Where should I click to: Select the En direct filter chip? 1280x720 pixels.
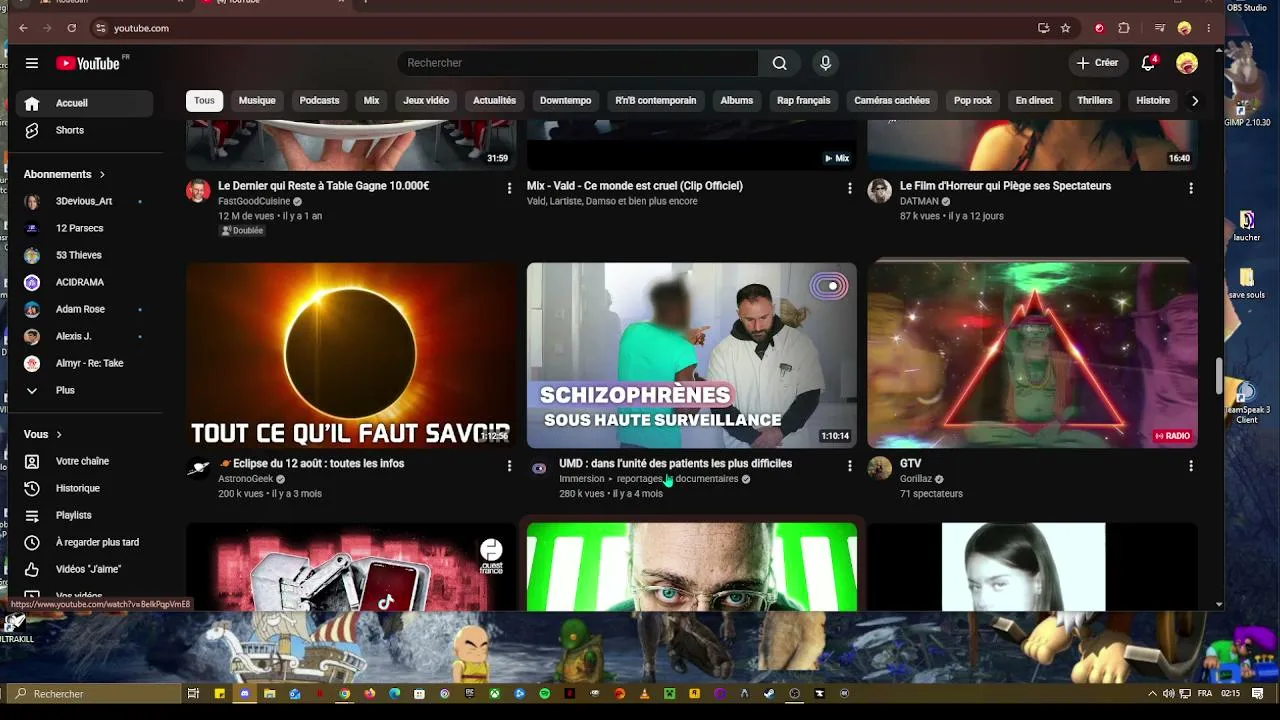[1034, 100]
